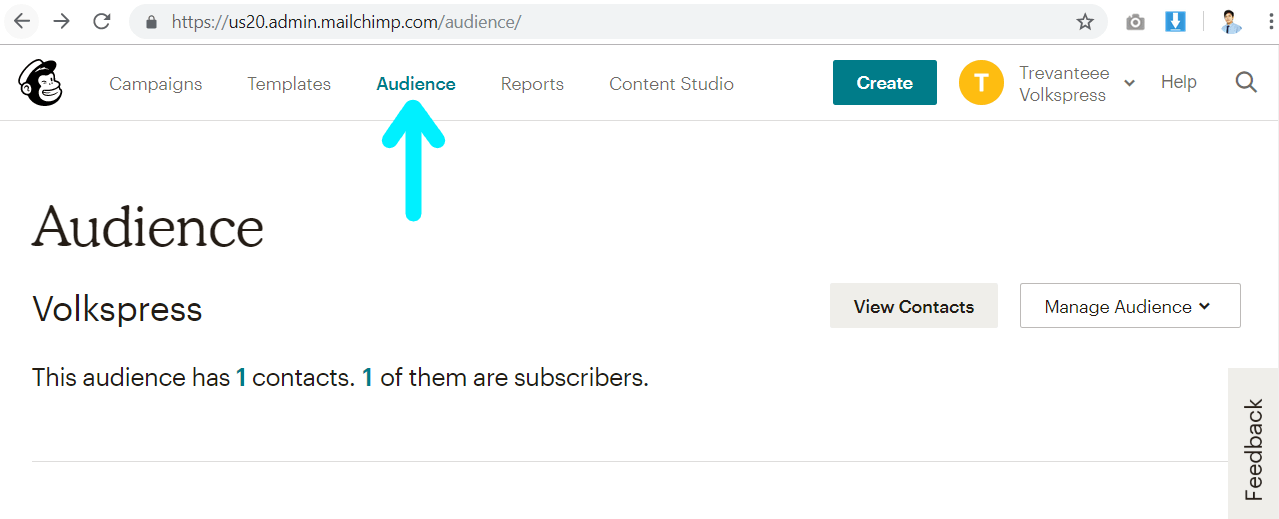The image size is (1279, 519).
Task: Click the blue download extension icon
Action: point(1175,21)
